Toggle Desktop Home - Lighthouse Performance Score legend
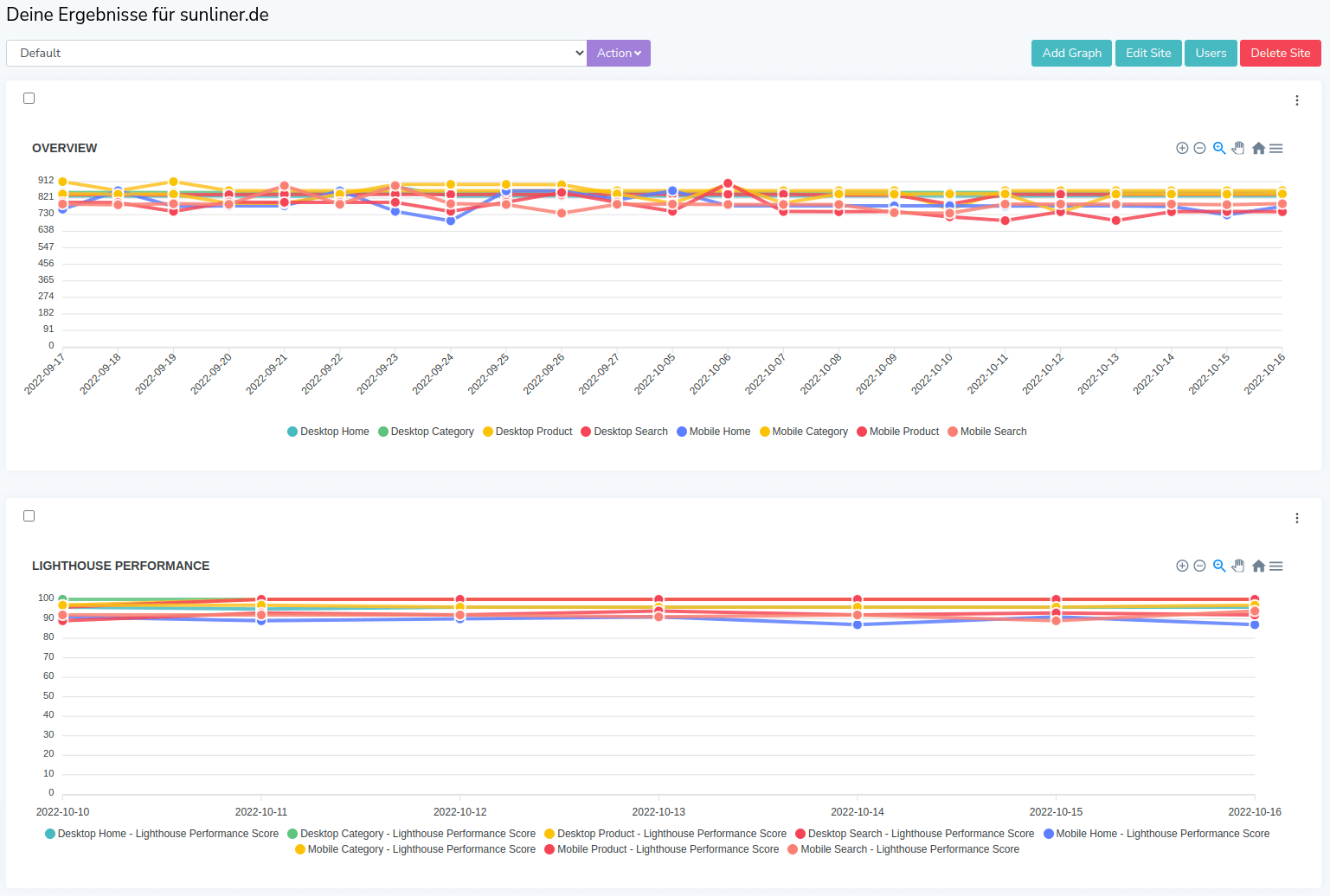Screen dimensions: 1330x896 click(x=162, y=834)
